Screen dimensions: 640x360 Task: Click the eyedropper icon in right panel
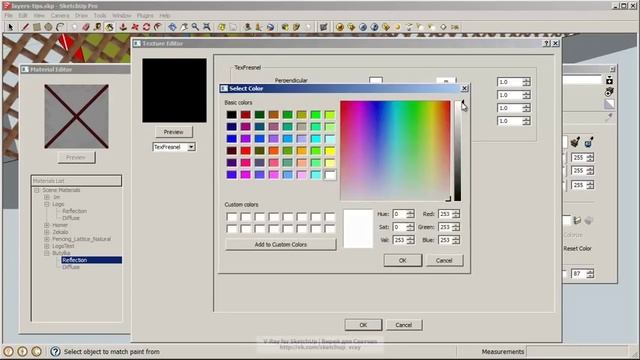point(609,118)
